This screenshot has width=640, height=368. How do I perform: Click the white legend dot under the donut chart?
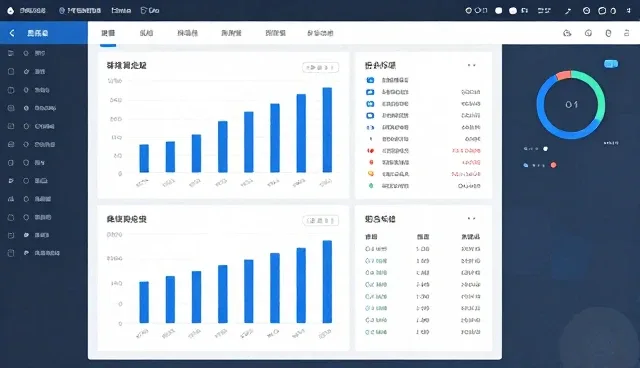[x=545, y=149]
